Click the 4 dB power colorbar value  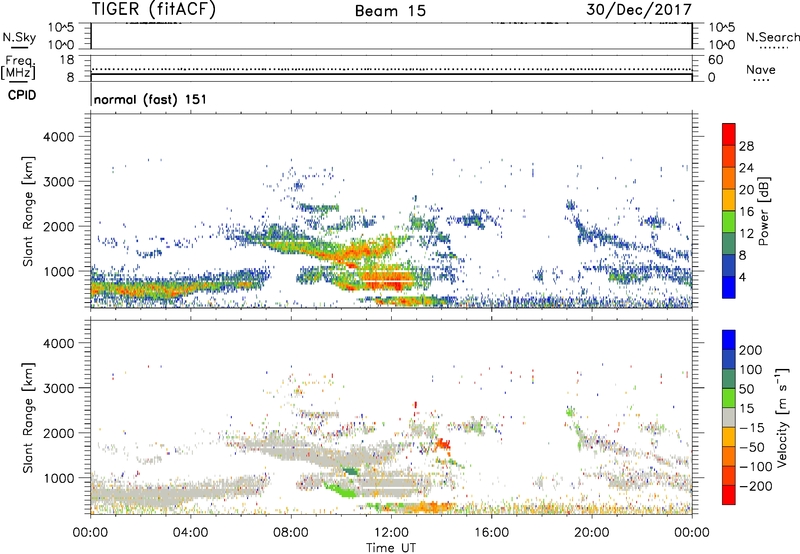point(742,277)
